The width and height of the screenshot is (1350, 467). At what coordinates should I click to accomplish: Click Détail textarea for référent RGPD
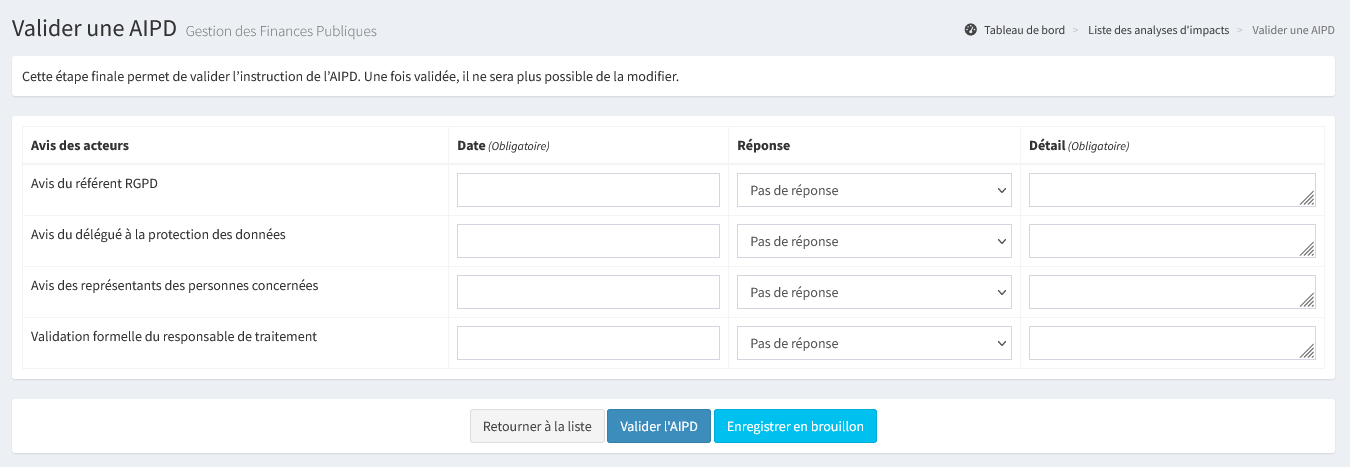(x=1165, y=190)
